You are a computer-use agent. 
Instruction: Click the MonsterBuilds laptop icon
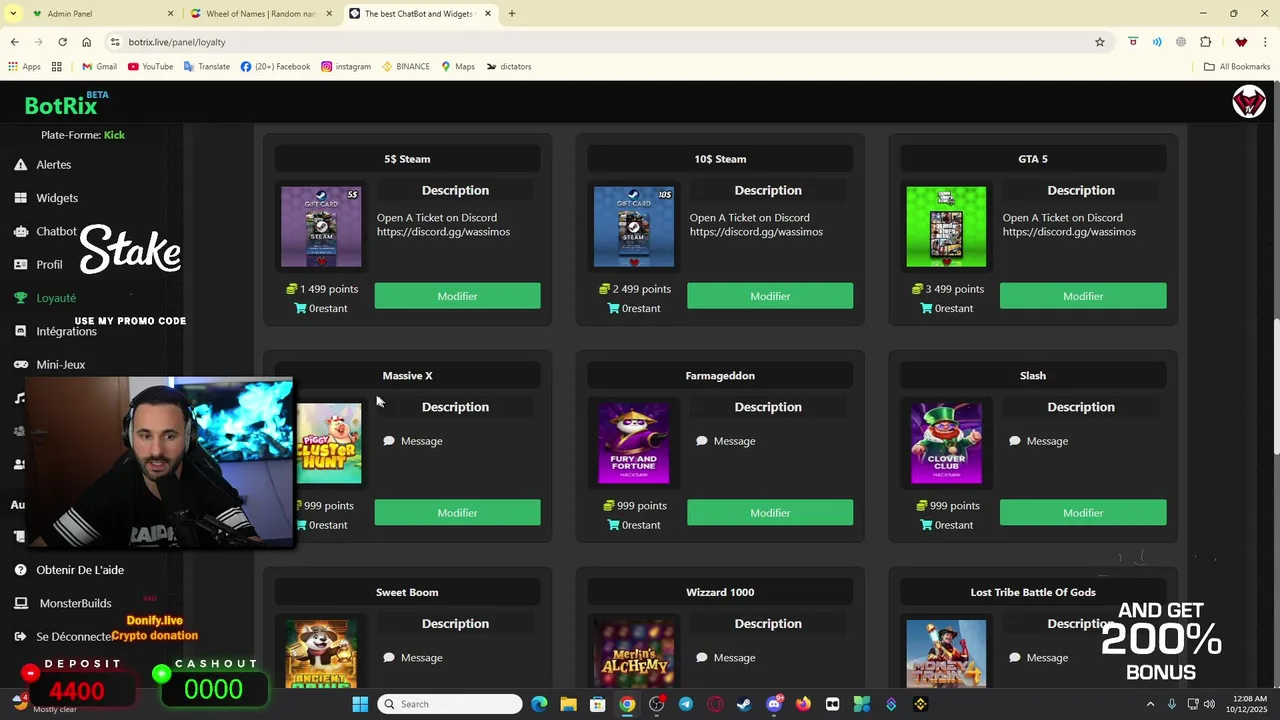point(20,603)
